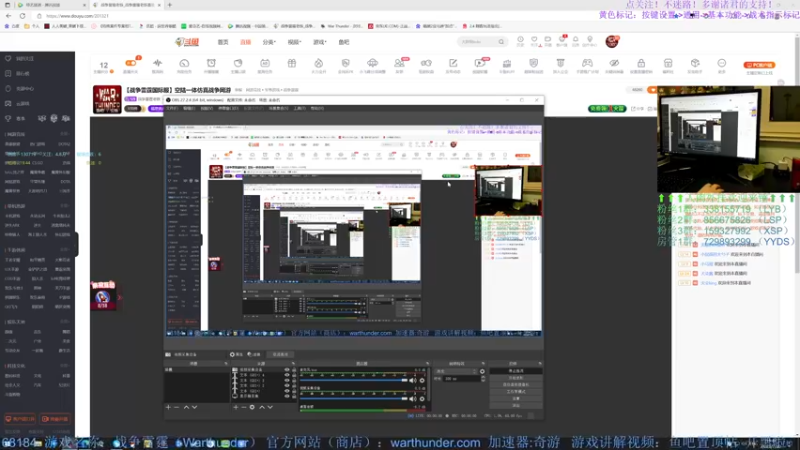Click the transition duration stepper arrows
Viewport: 800px width, 450px height.
point(483,379)
